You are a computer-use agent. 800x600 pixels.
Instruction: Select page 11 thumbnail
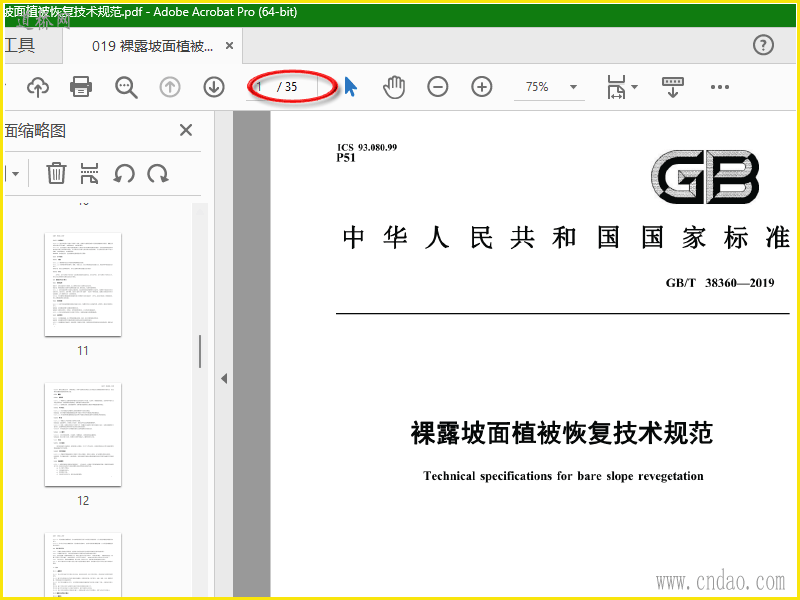(83, 284)
